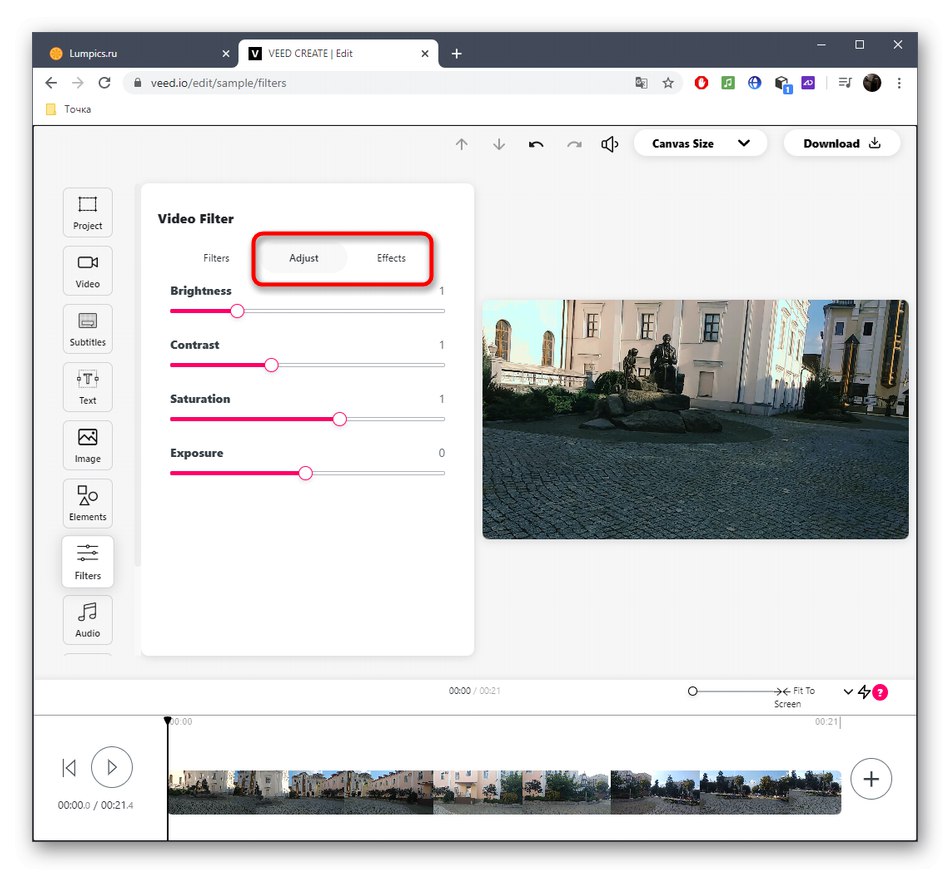Screen dimensions: 950x874
Task: Click the Exposure value 0
Action: 442,453
